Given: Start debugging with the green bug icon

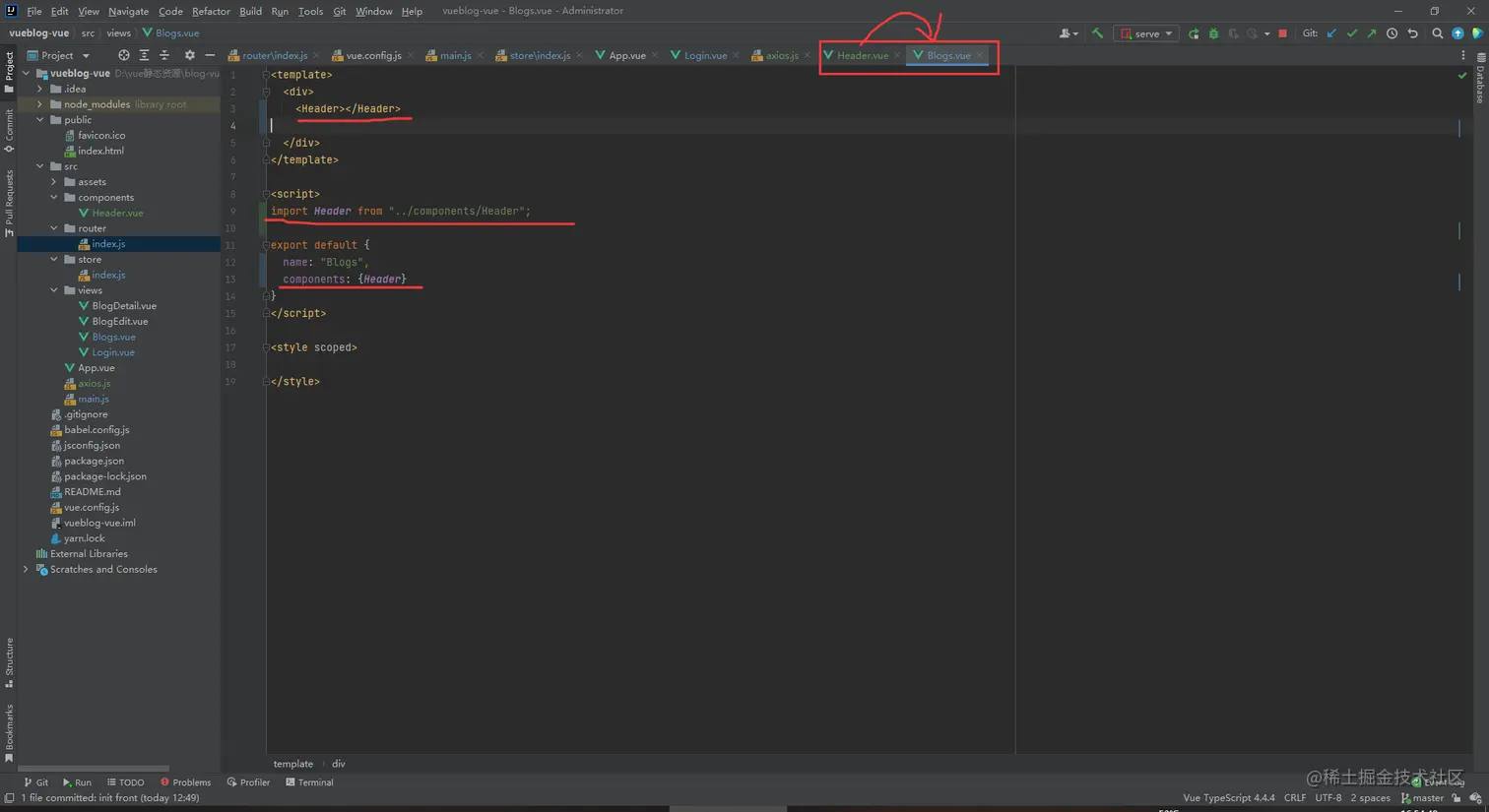Looking at the screenshot, I should (x=1213, y=33).
